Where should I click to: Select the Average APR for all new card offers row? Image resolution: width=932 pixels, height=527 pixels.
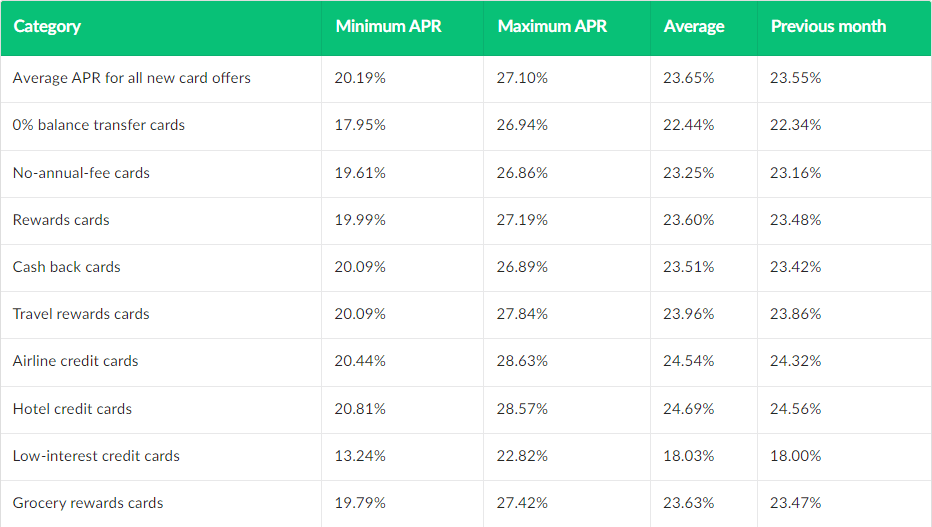point(466,78)
